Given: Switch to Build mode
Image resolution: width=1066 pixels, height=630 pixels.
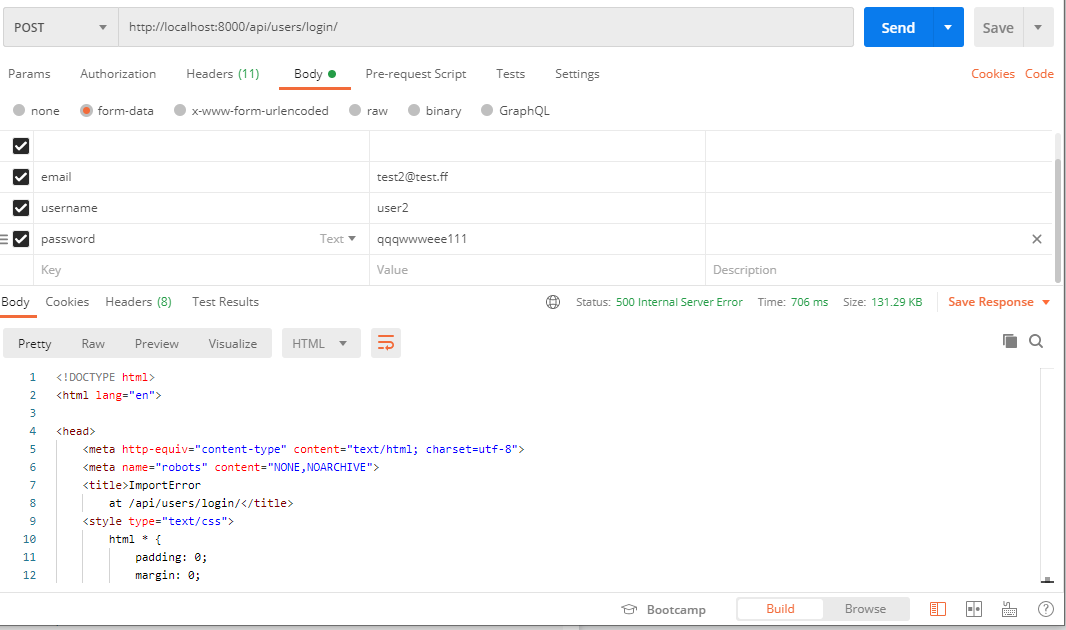Looking at the screenshot, I should 780,609.
